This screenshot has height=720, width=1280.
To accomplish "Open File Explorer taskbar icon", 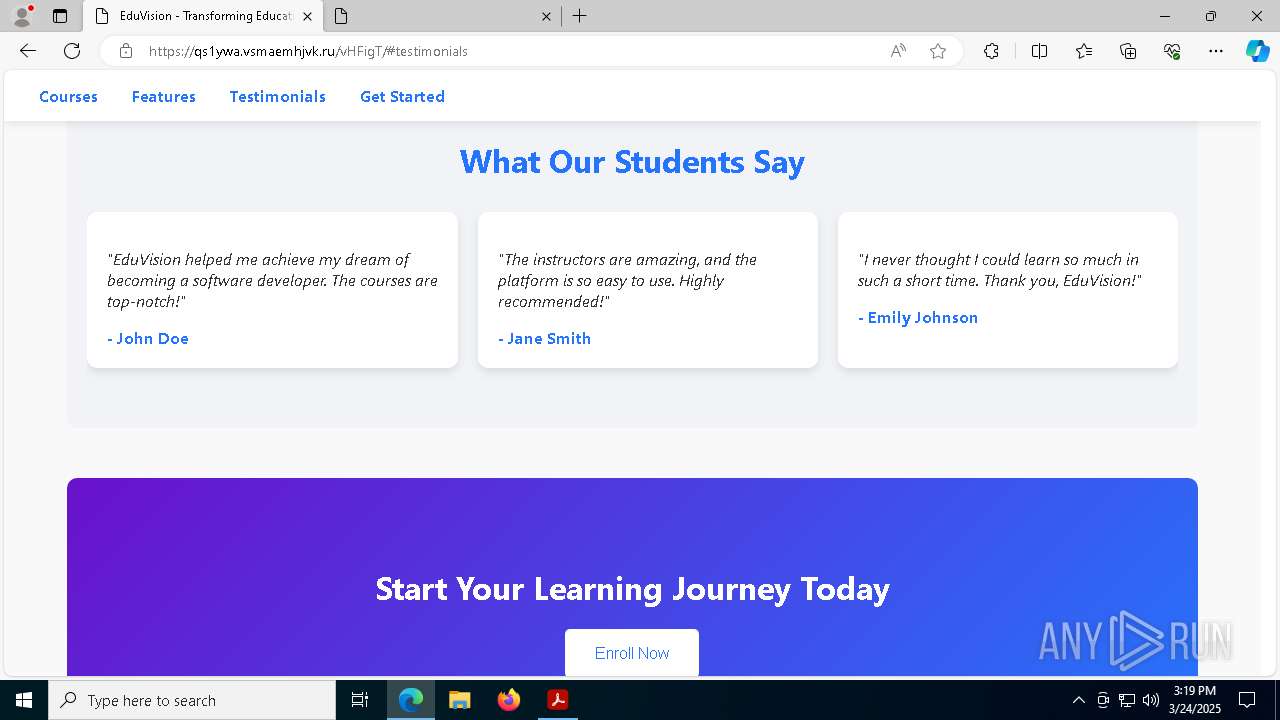I will [x=460, y=700].
